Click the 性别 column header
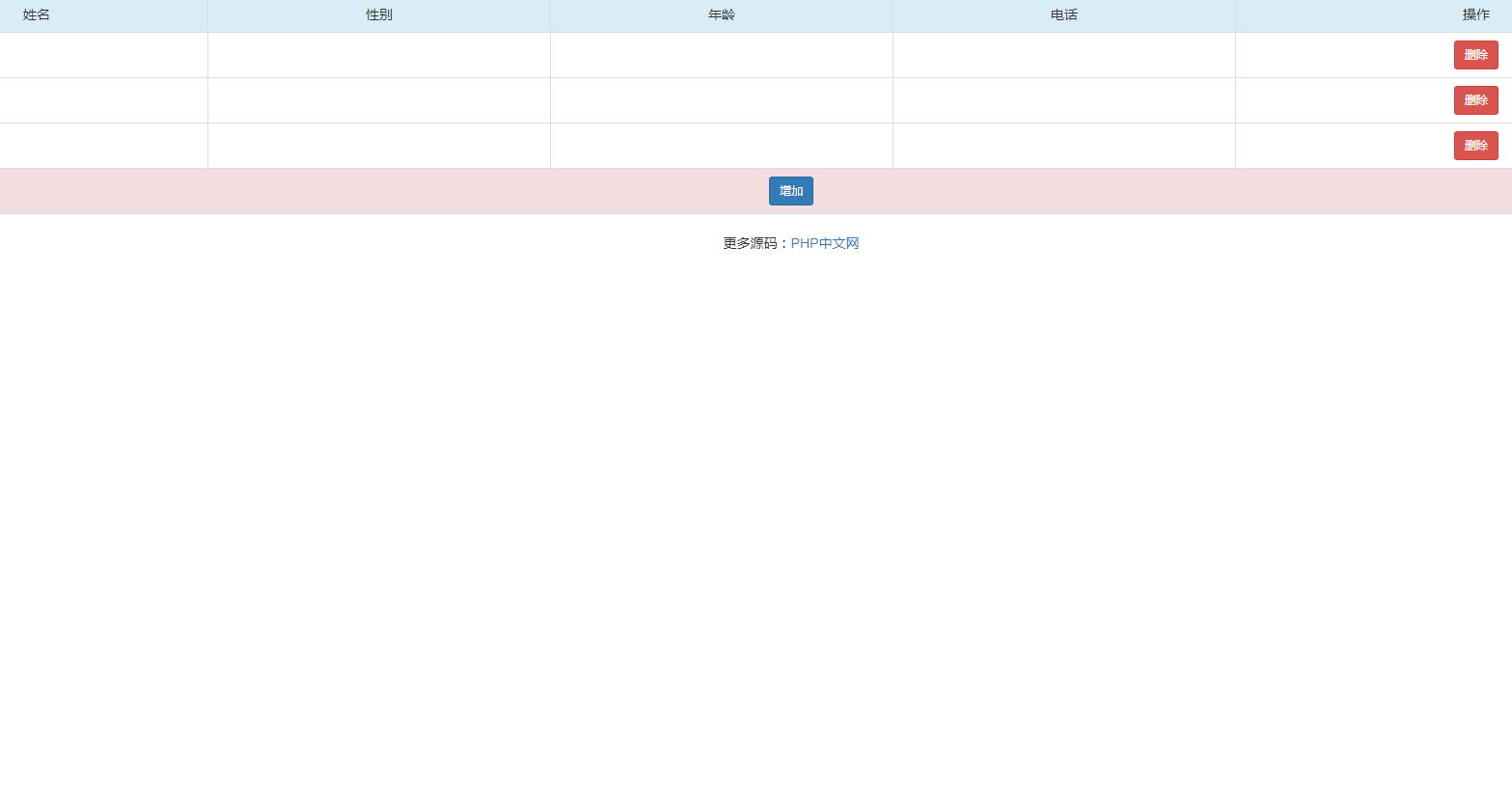 point(379,15)
